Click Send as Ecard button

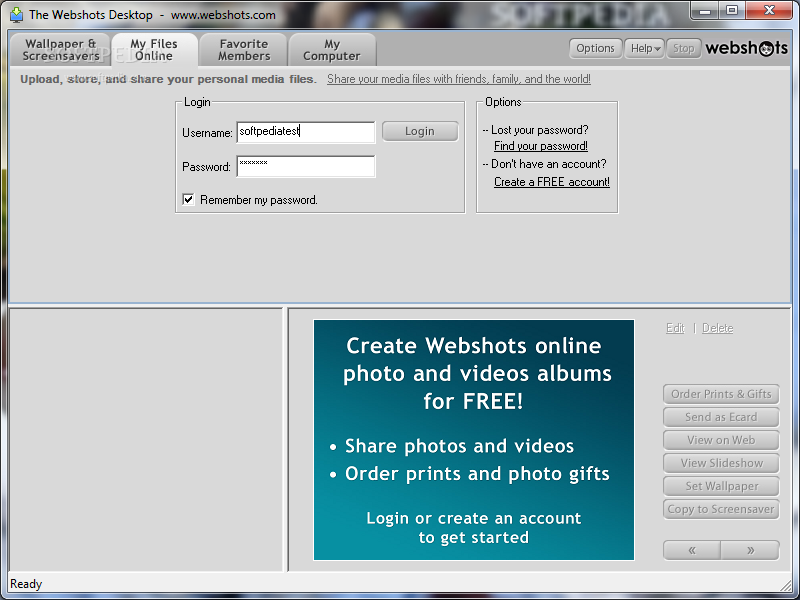pyautogui.click(x=721, y=417)
